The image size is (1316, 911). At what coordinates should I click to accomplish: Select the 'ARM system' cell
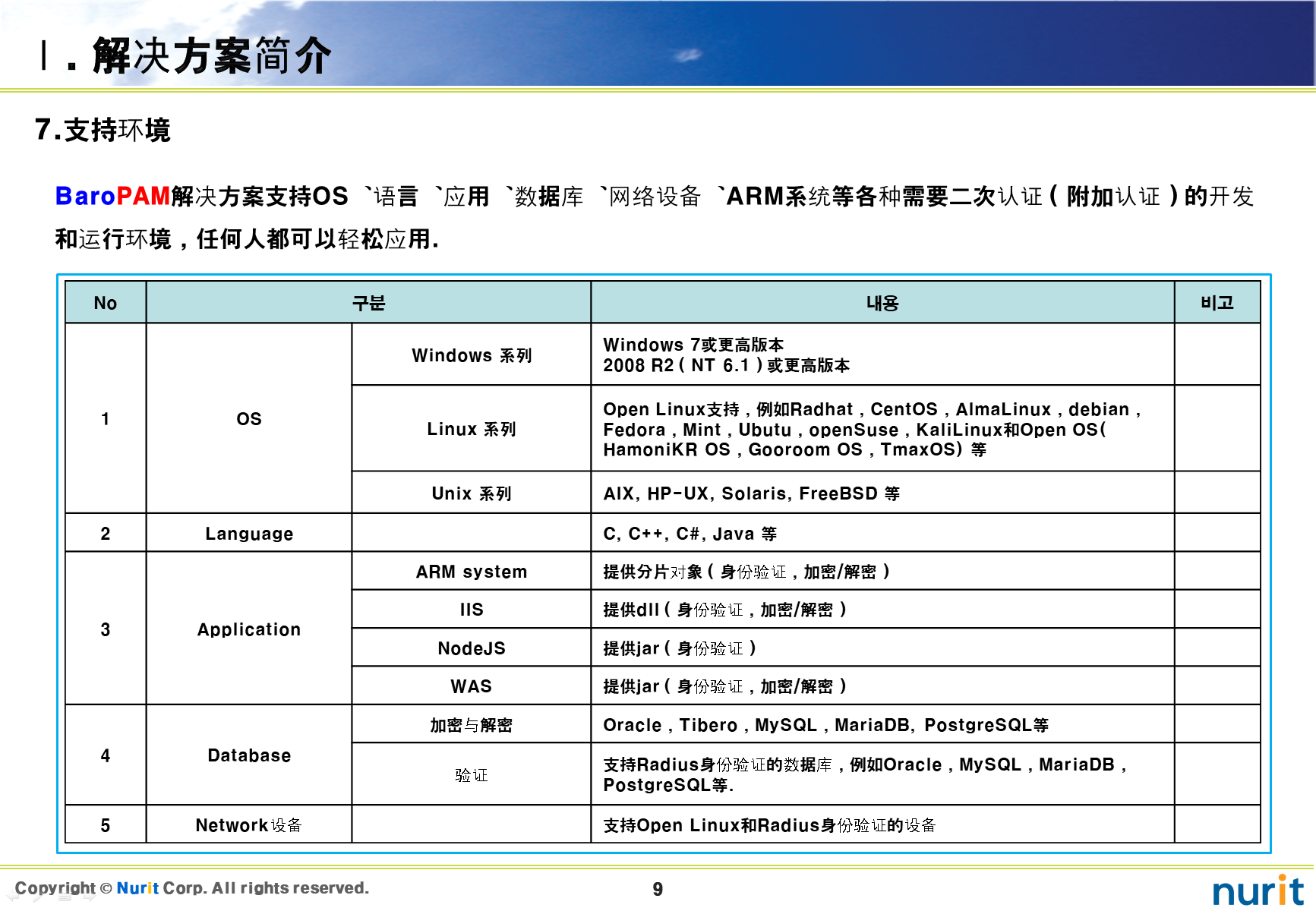pyautogui.click(x=472, y=571)
